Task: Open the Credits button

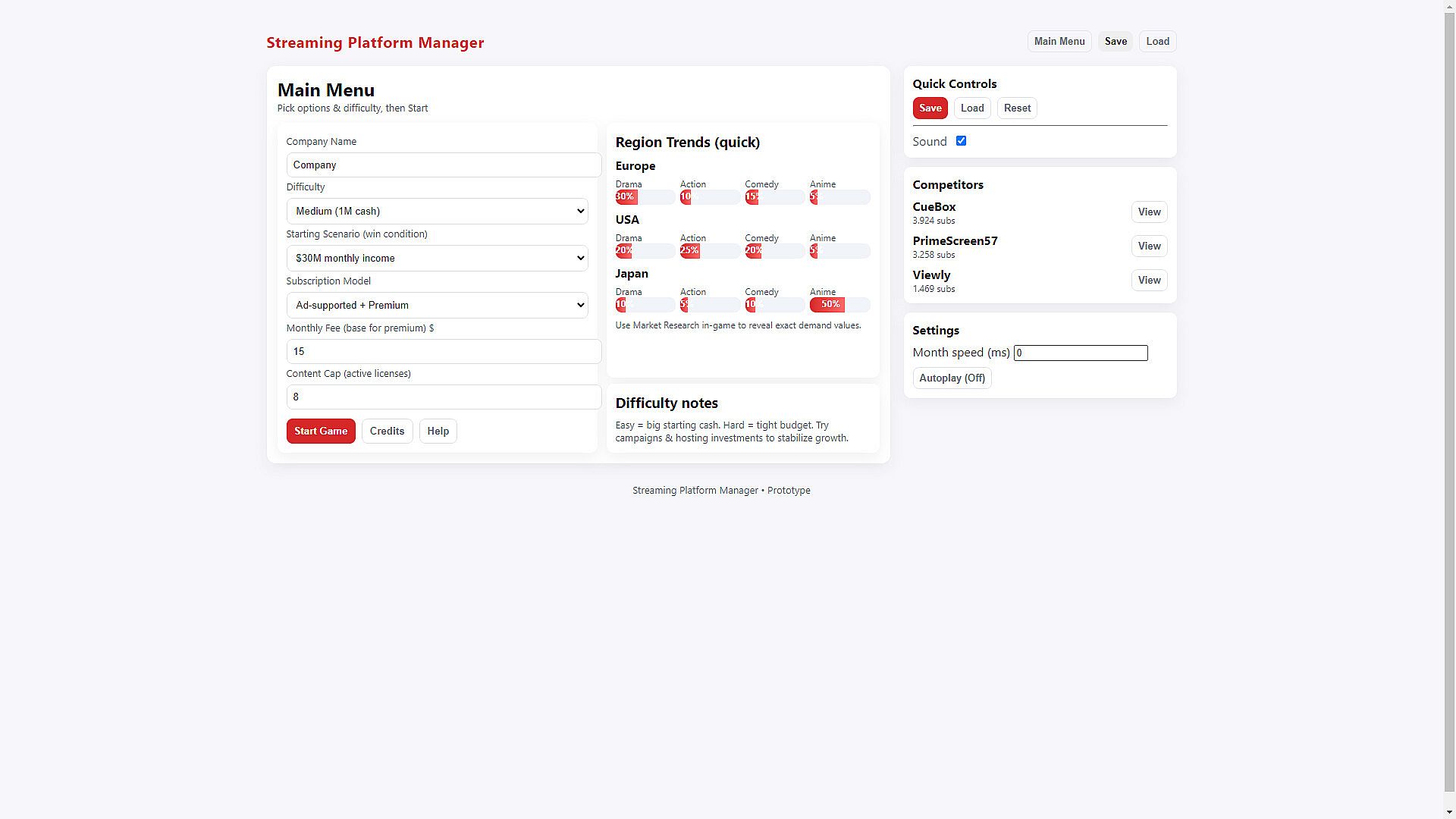Action: 387,431
